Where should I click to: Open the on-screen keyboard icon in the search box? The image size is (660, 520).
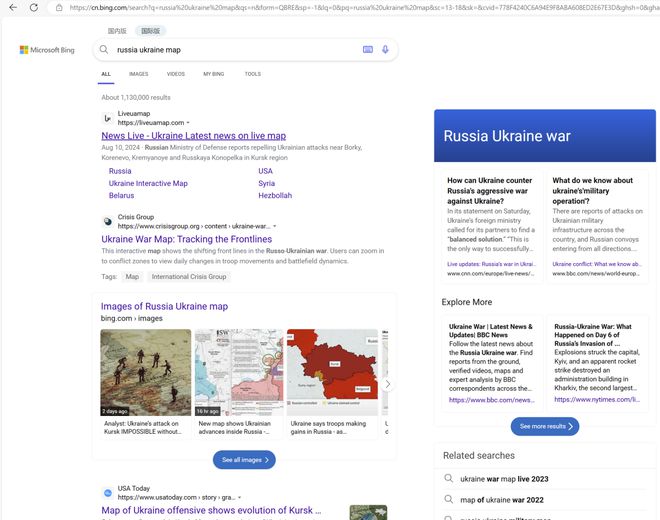coord(367,50)
